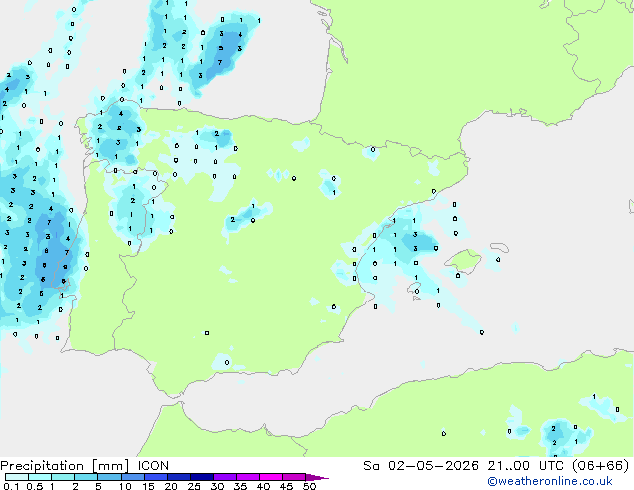Click the 15–20 mm legend color swatch

click(x=156, y=477)
